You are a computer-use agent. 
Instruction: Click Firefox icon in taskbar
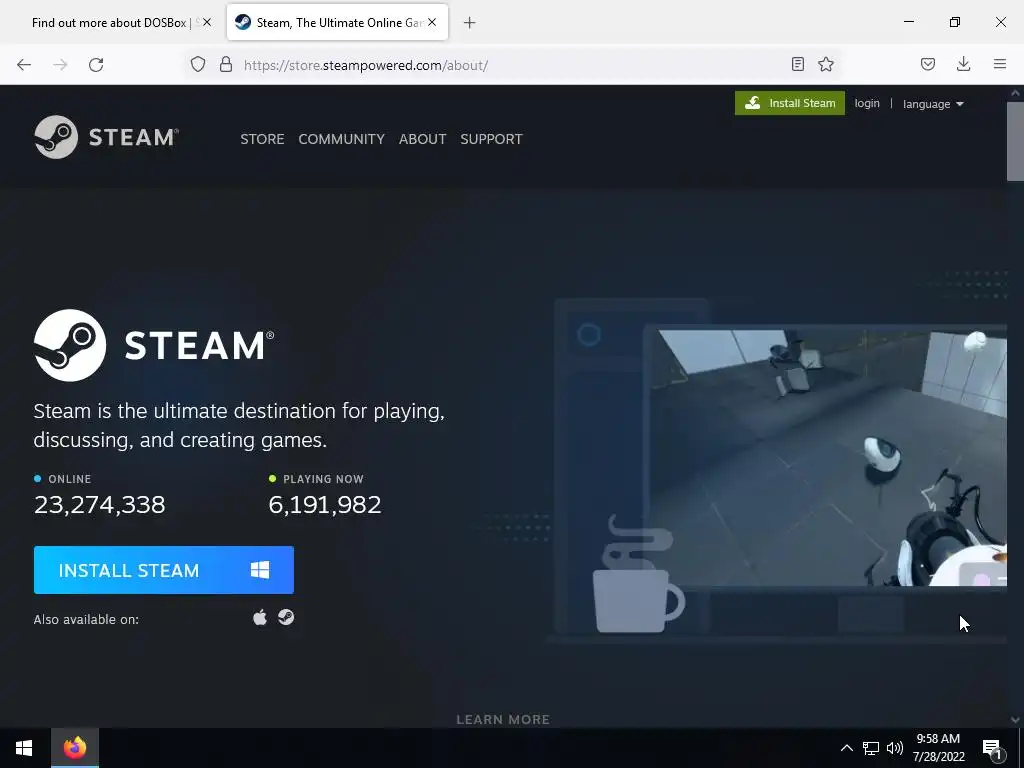click(75, 748)
